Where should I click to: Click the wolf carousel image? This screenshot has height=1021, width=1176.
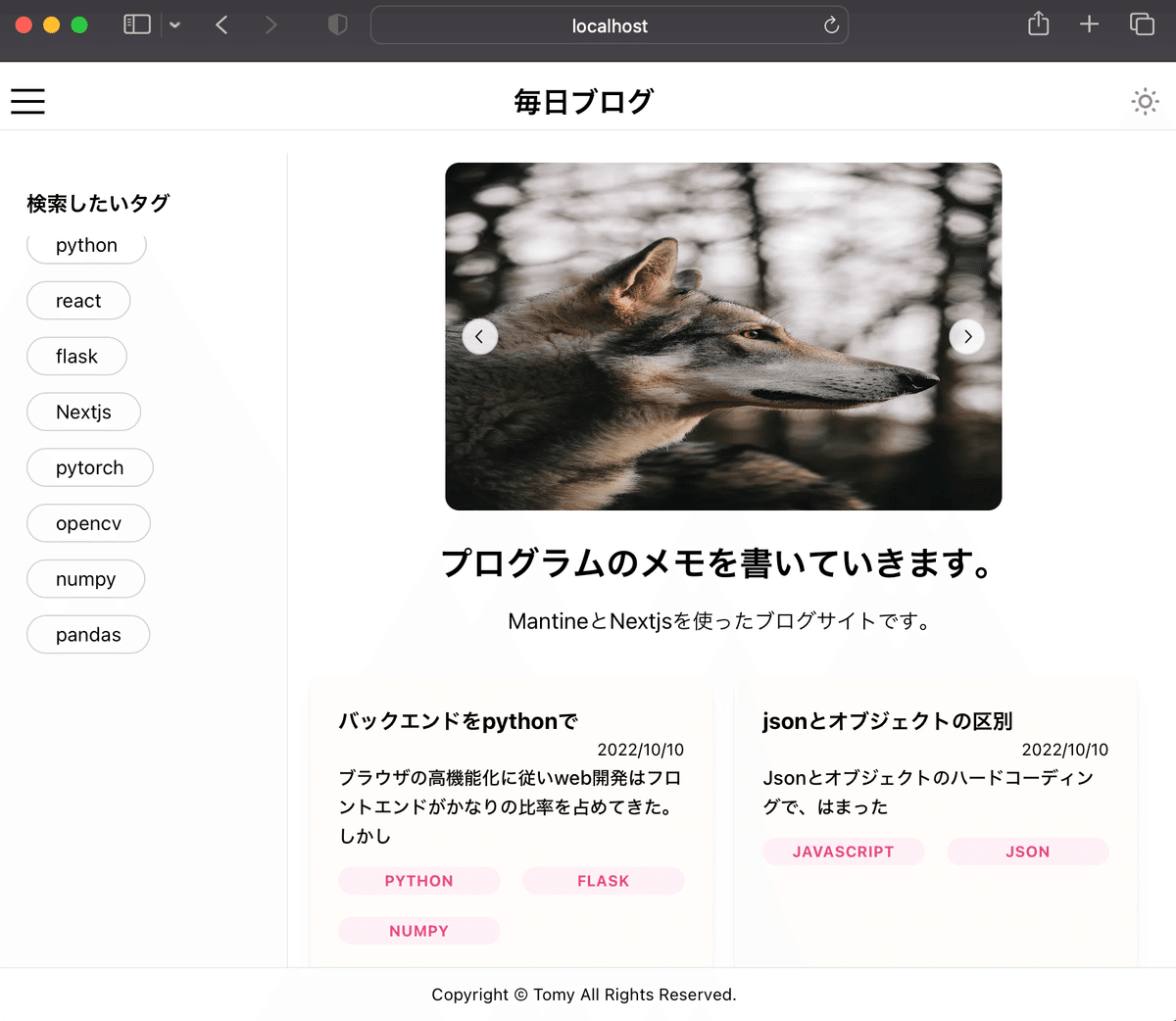coord(723,336)
